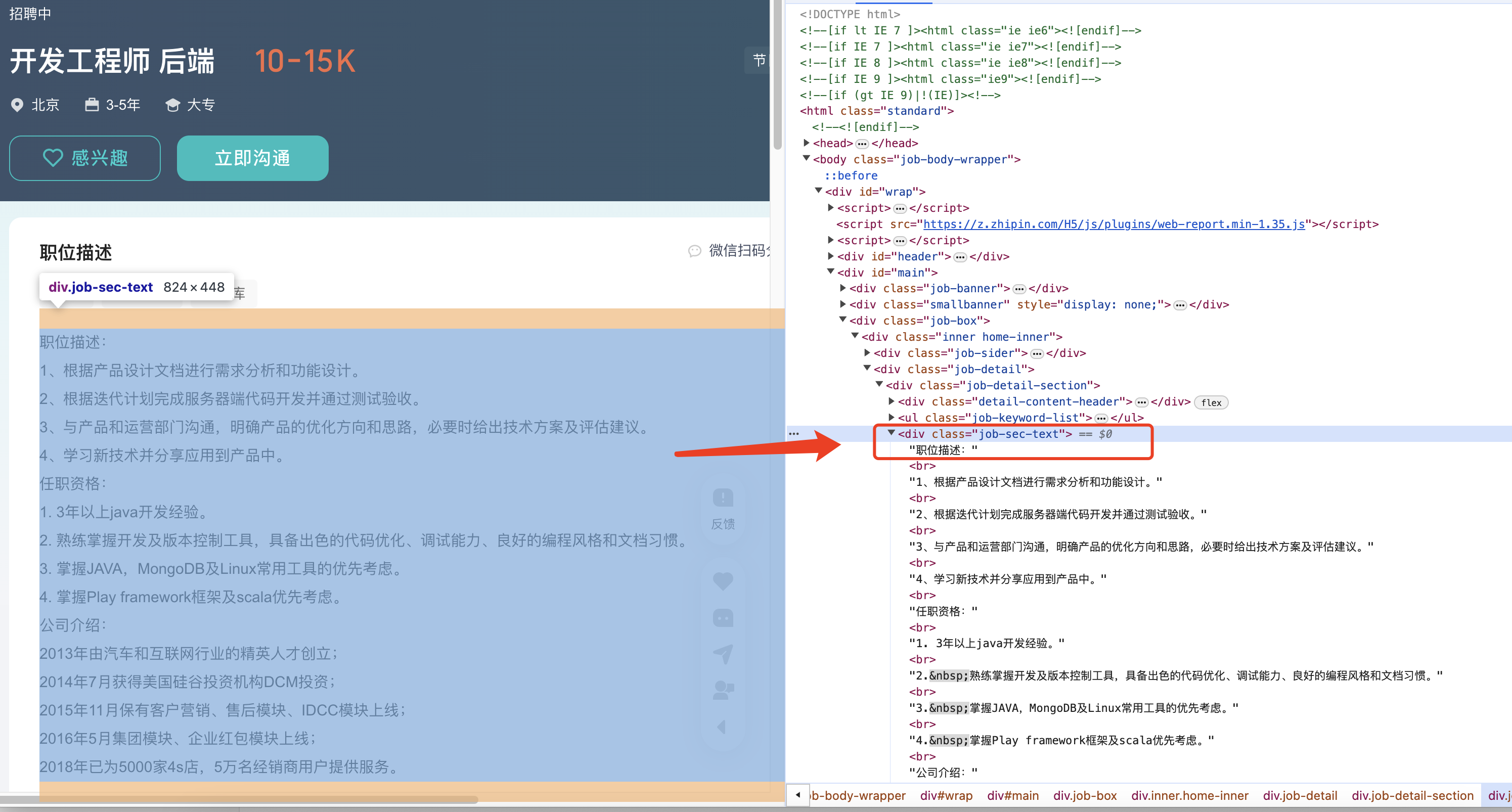Click the ellipsis inside job-banner div
1512x812 pixels.
(1019, 289)
